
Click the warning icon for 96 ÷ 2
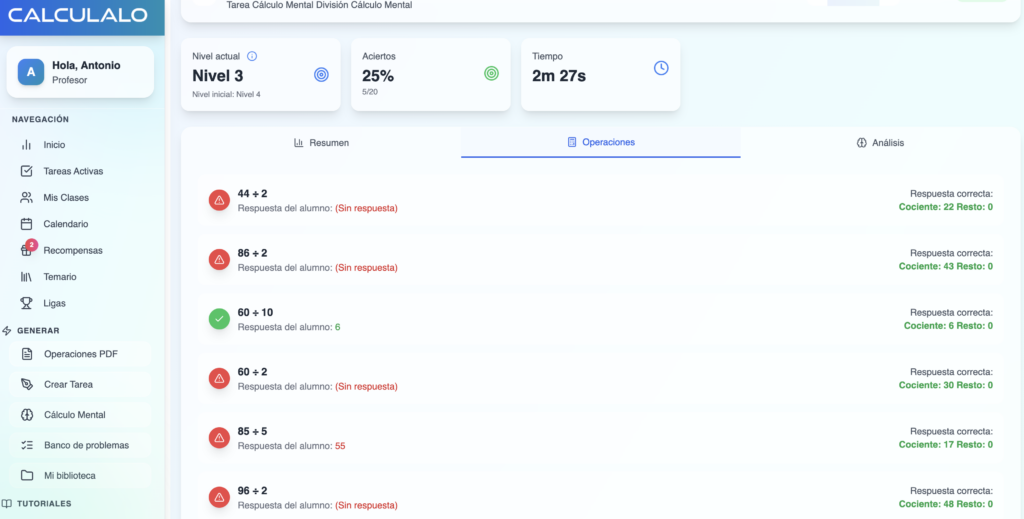[219, 497]
